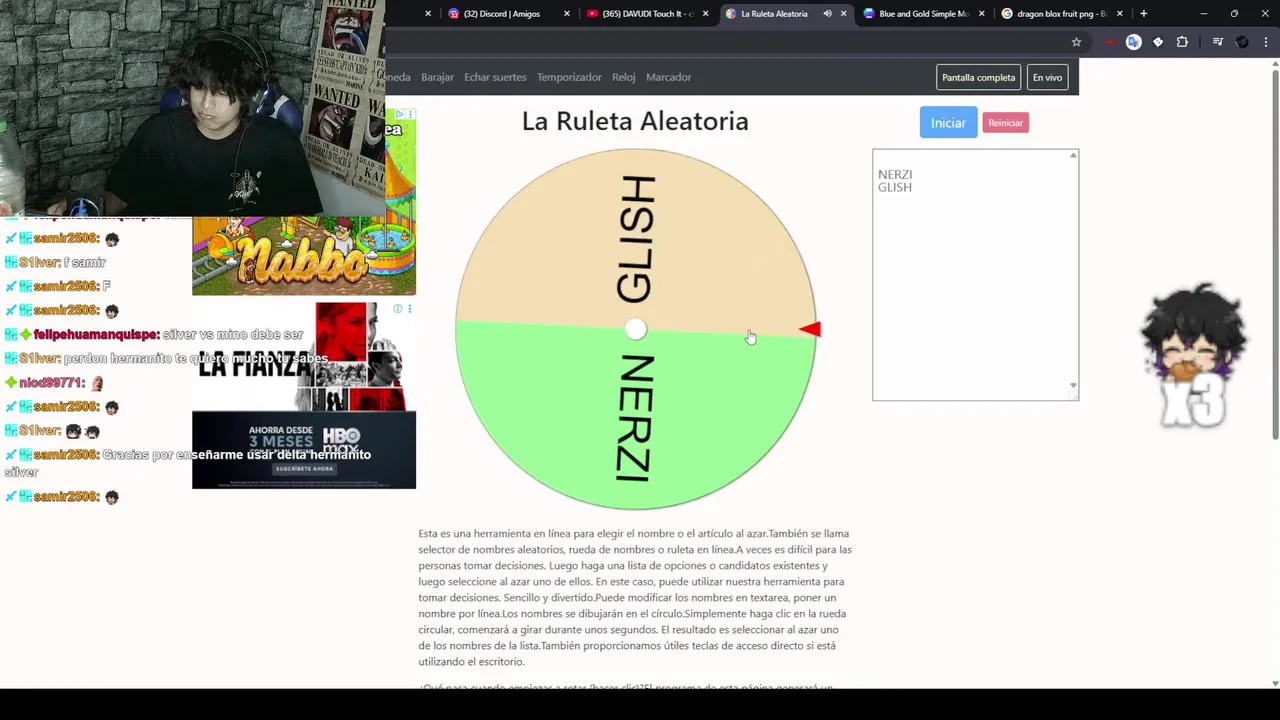Click the chibi character x3 sticker
Screen dimensions: 1280x720
1194,355
